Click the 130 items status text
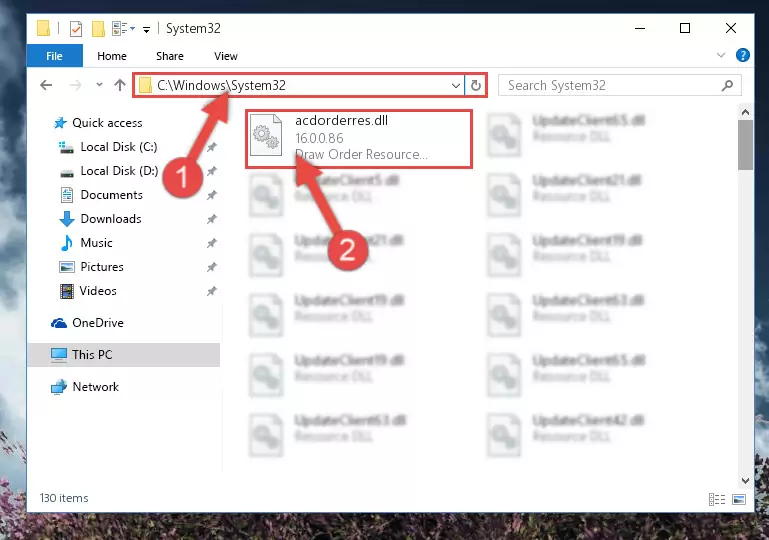This screenshot has width=769, height=540. coord(64,498)
